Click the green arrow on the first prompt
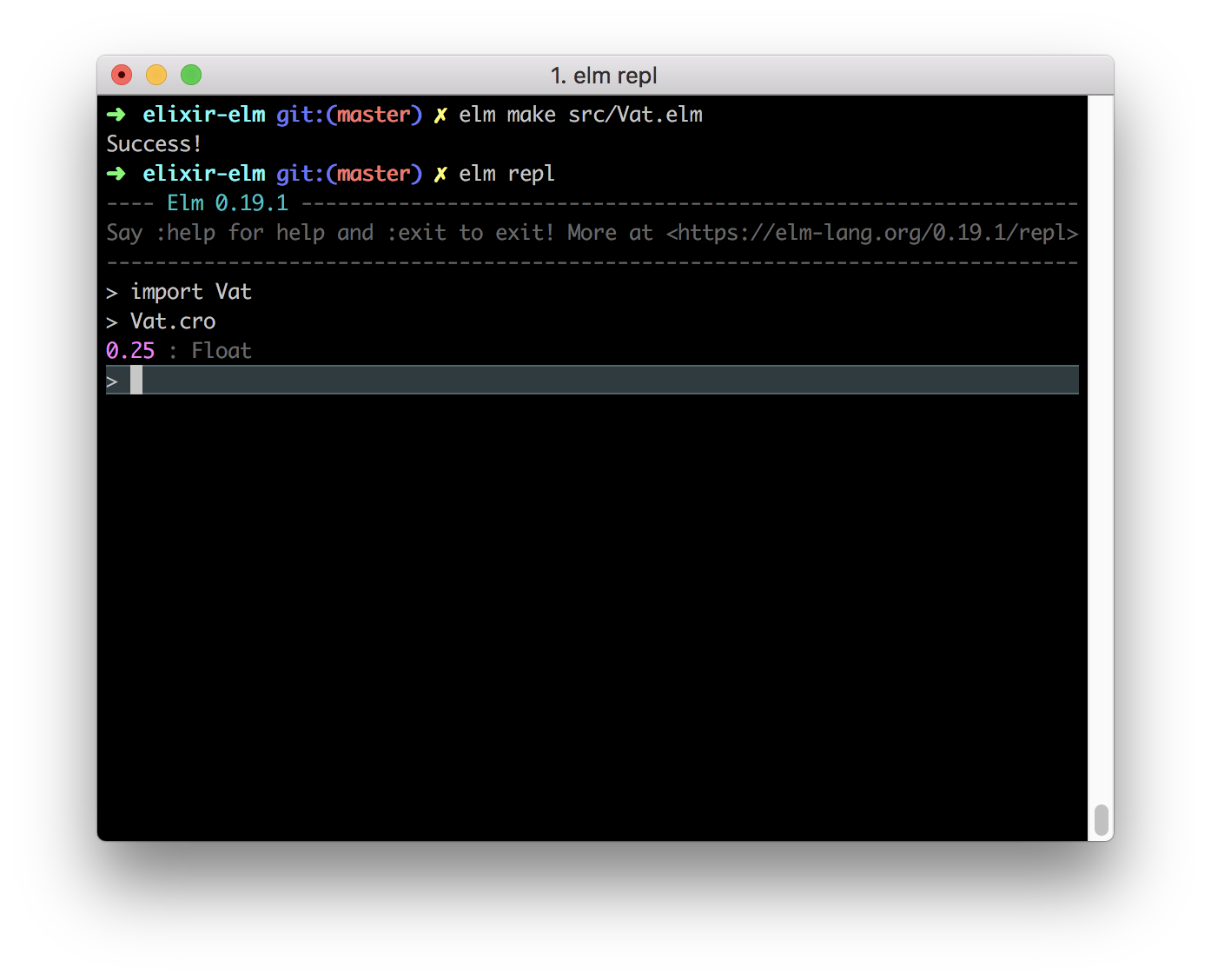This screenshot has height=980, width=1211. [116, 115]
